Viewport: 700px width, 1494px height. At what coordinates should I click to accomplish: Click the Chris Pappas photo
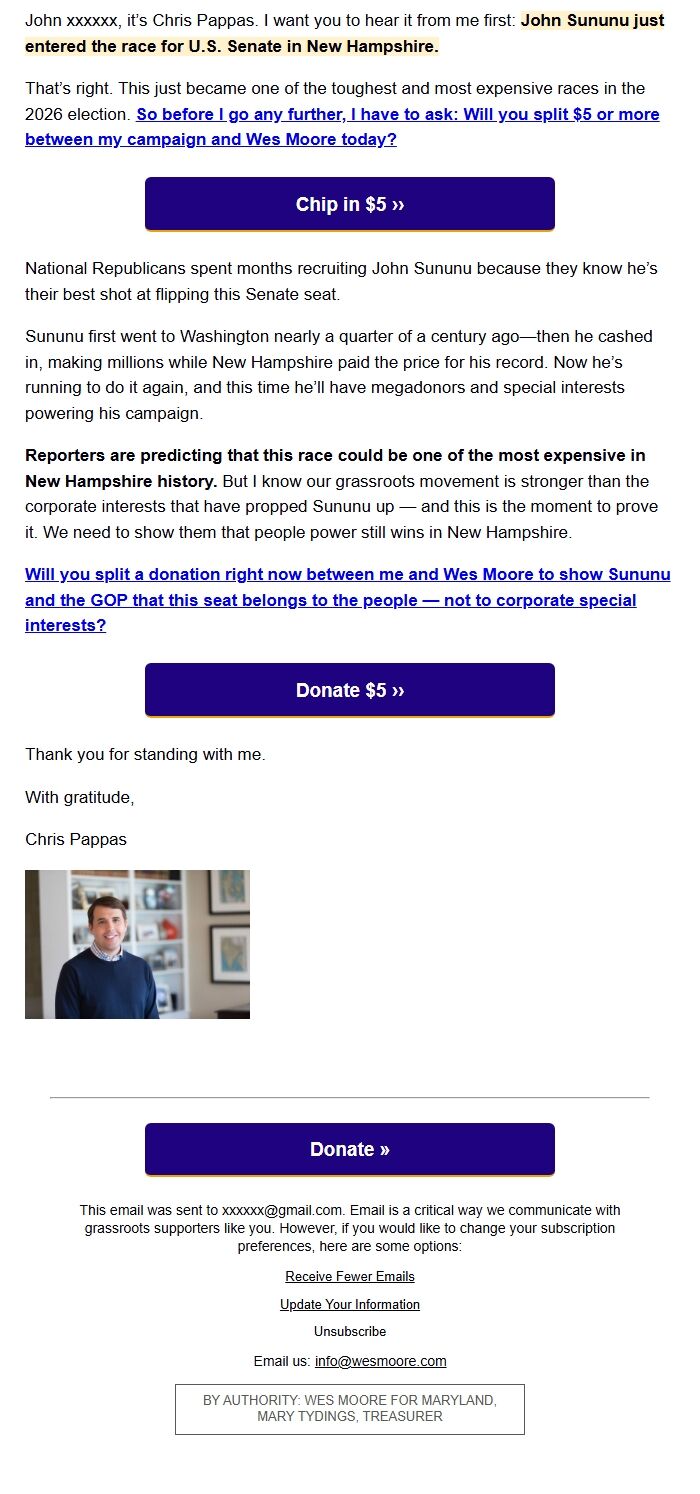[137, 944]
